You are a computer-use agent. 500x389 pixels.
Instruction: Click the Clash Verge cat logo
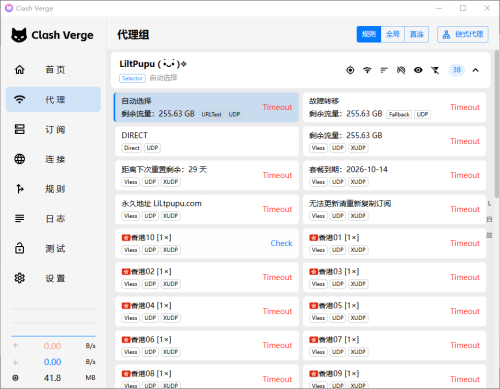[19, 35]
